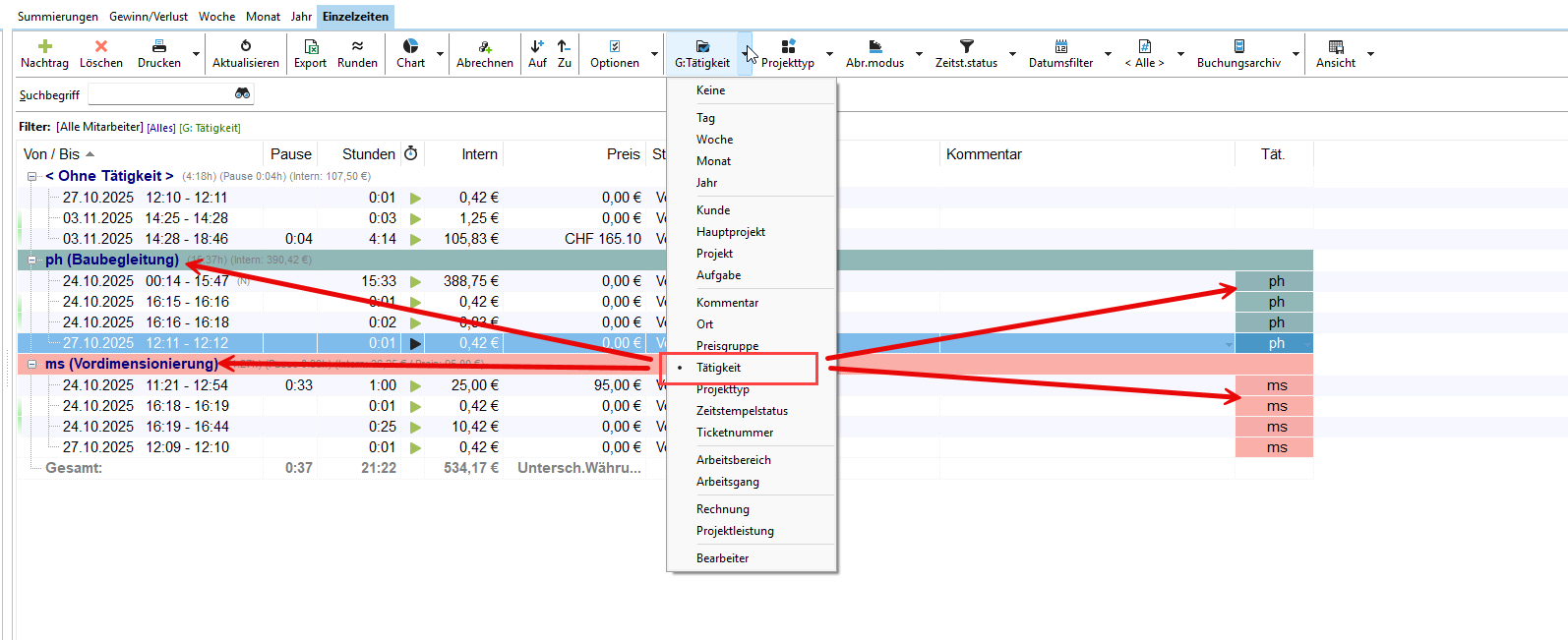This screenshot has width=1568, height=640.
Task: Click the Abrechnen billing icon
Action: [x=485, y=46]
